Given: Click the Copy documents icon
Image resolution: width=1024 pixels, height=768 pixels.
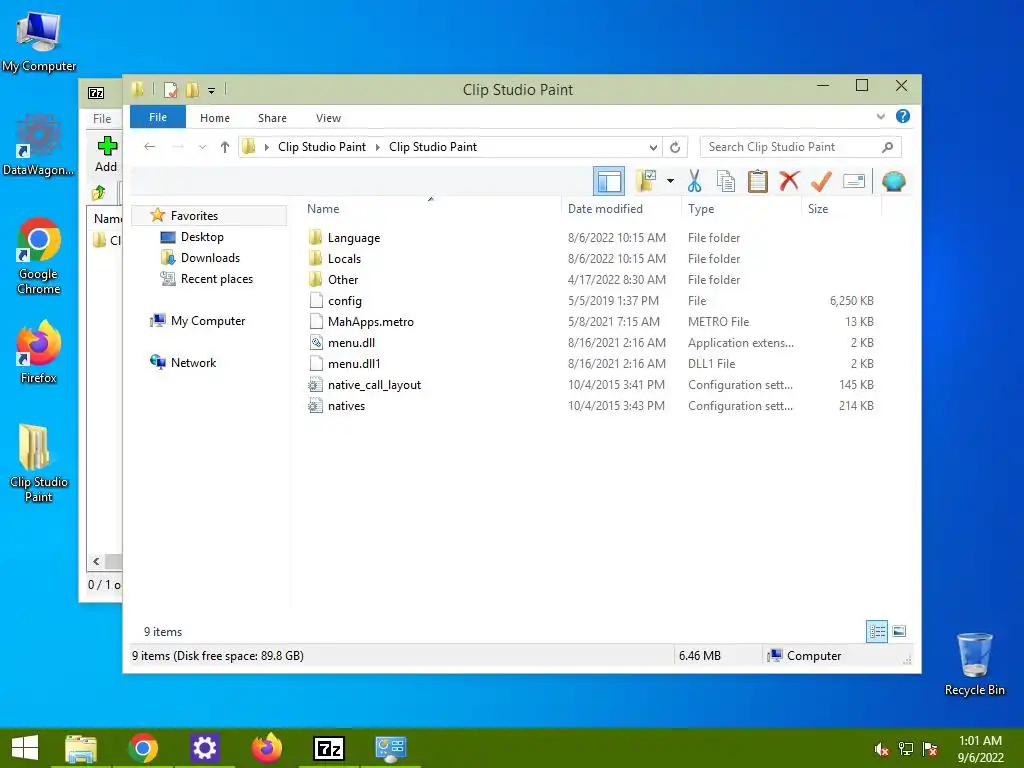Looking at the screenshot, I should (x=726, y=181).
